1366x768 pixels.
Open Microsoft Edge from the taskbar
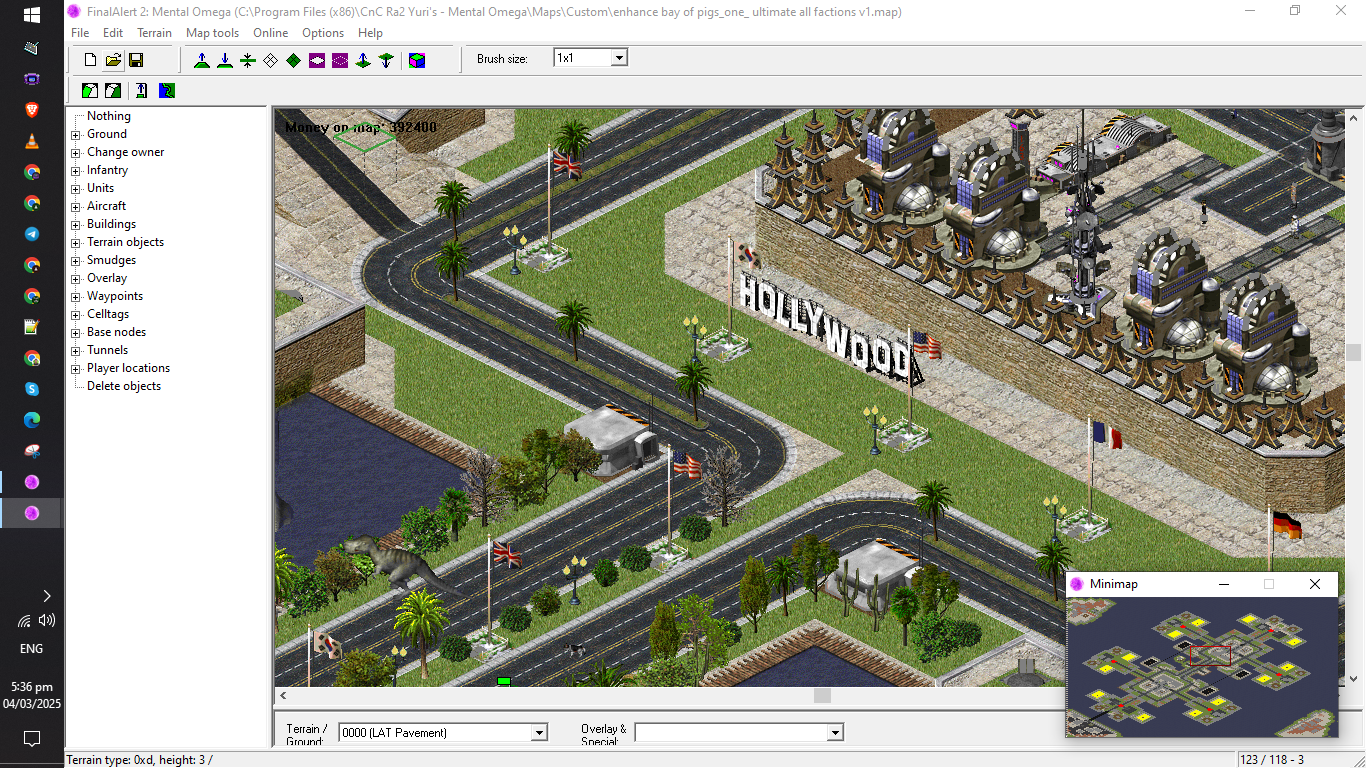(31, 420)
